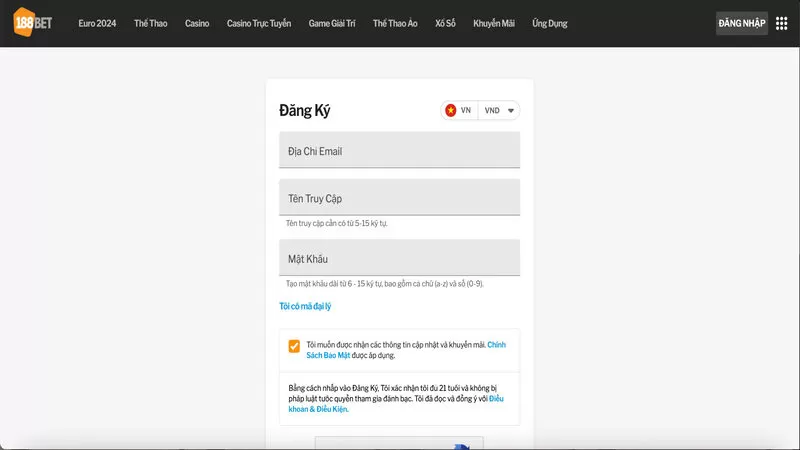Select the VN country selector
This screenshot has width=800, height=450.
click(x=460, y=111)
